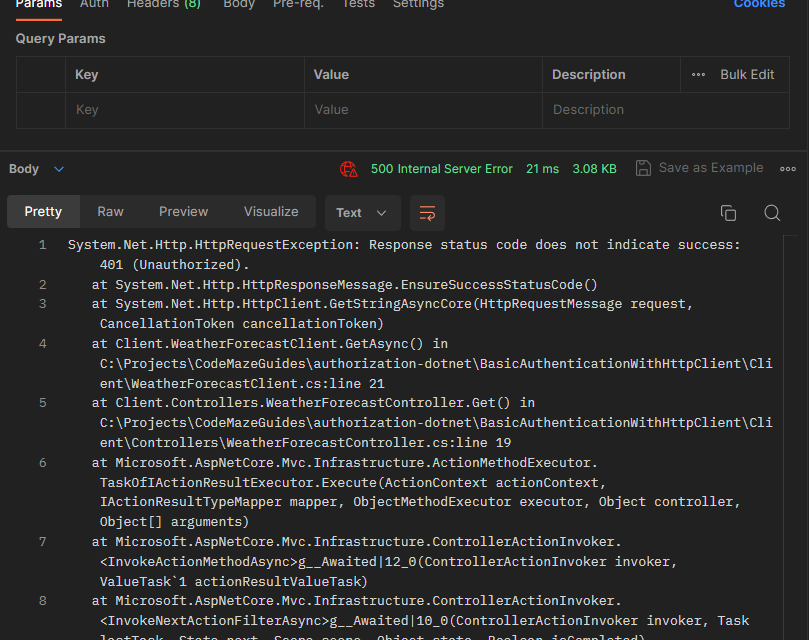
Task: Click the Bulk Edit link
Action: click(x=747, y=75)
